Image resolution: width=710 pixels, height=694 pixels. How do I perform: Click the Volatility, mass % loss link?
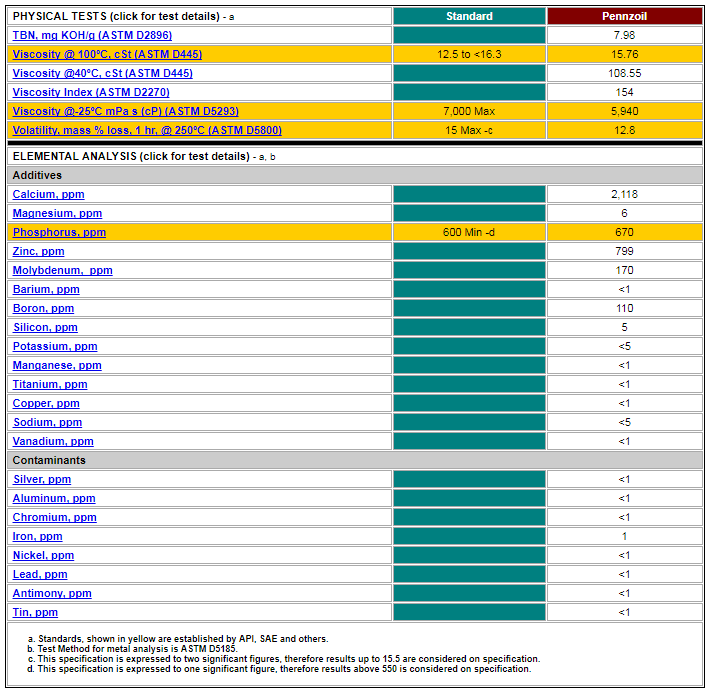click(x=147, y=130)
